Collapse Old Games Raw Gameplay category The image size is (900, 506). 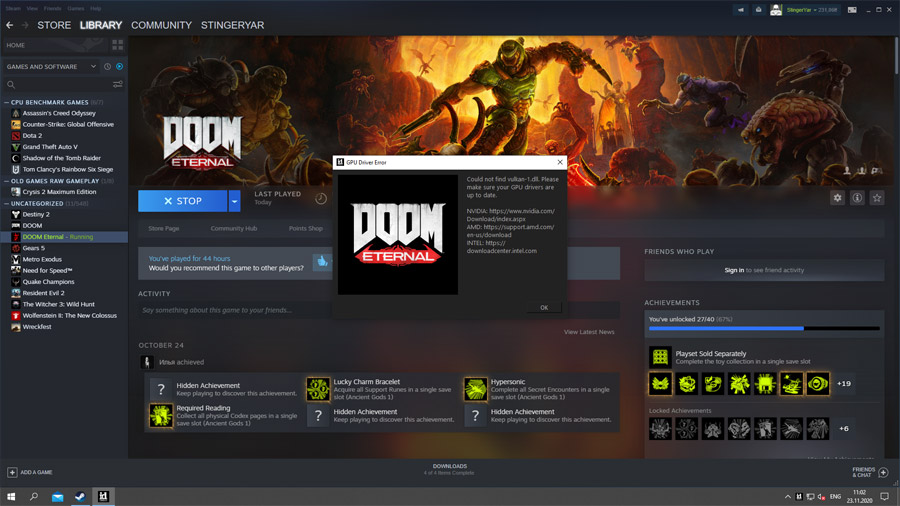pos(6,181)
